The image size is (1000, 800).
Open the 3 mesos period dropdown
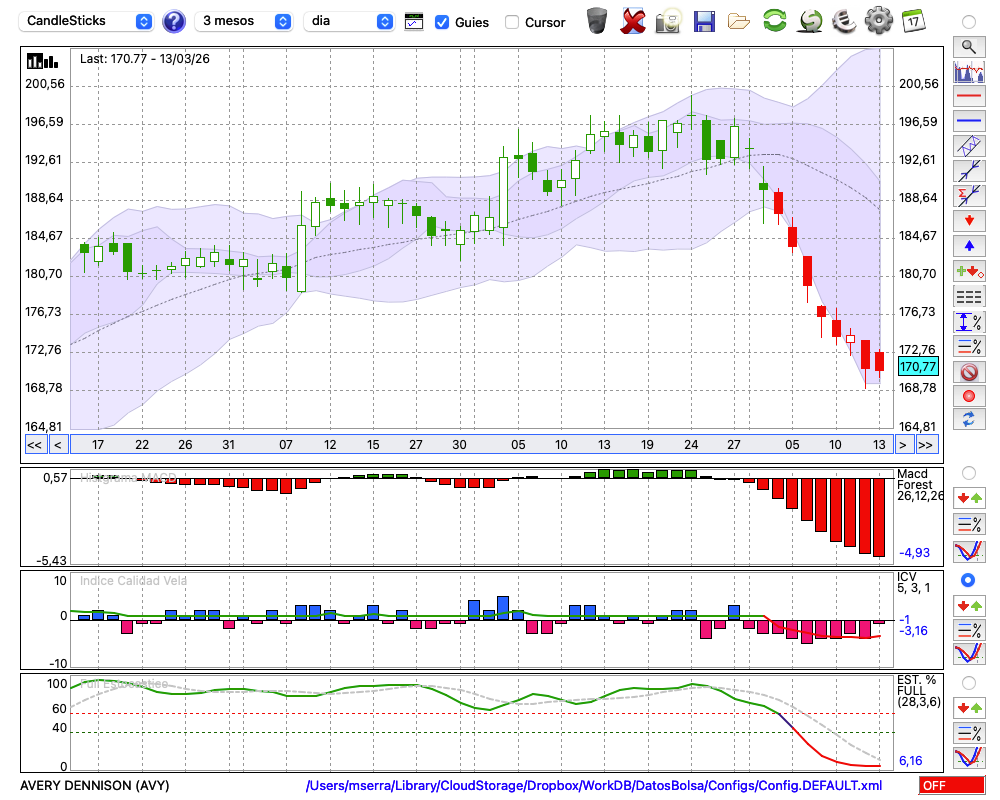(243, 21)
